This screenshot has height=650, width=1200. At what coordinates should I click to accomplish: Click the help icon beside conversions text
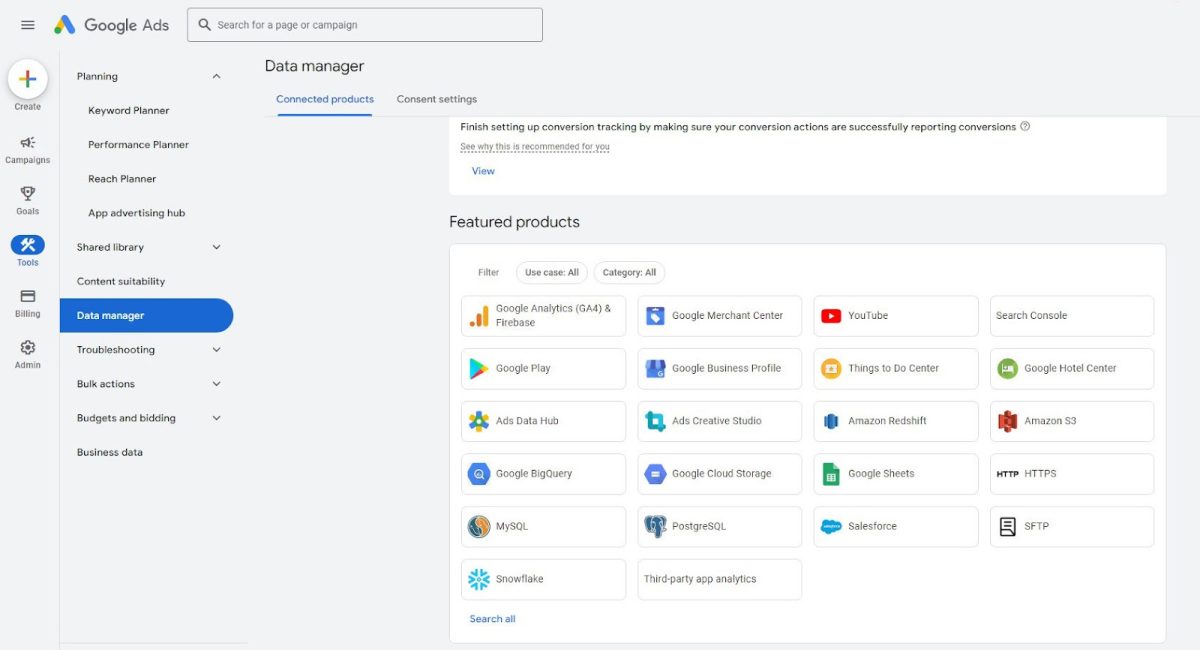click(1025, 127)
